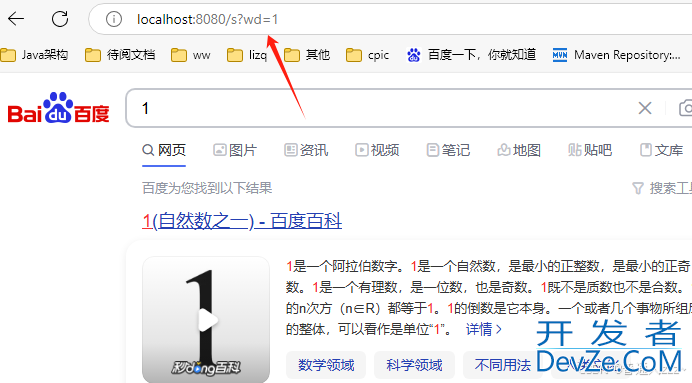Open the lizq bookmark folder
Image resolution: width=692 pixels, height=383 pixels.
247,55
